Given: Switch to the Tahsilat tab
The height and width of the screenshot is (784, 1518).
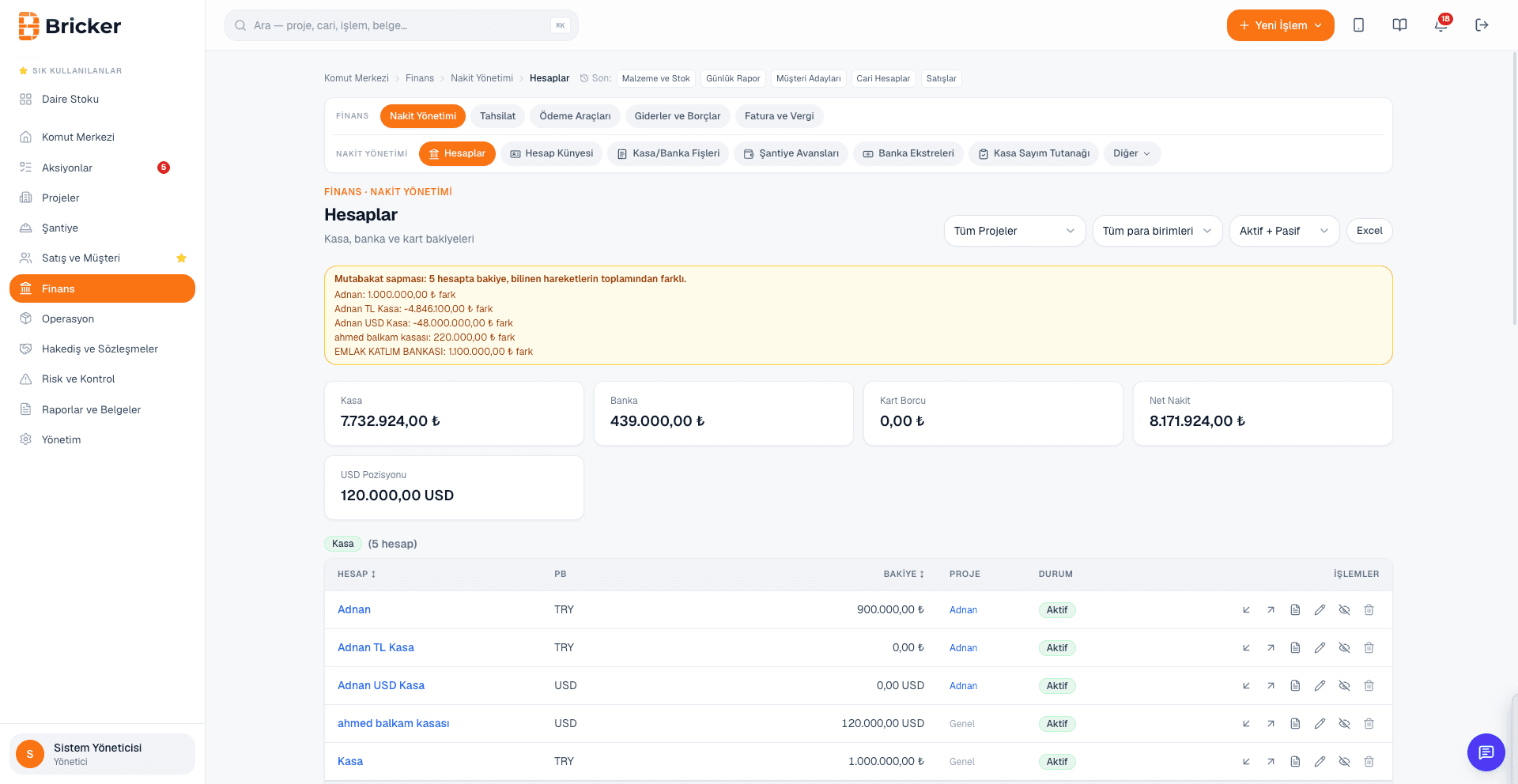Looking at the screenshot, I should pos(497,116).
